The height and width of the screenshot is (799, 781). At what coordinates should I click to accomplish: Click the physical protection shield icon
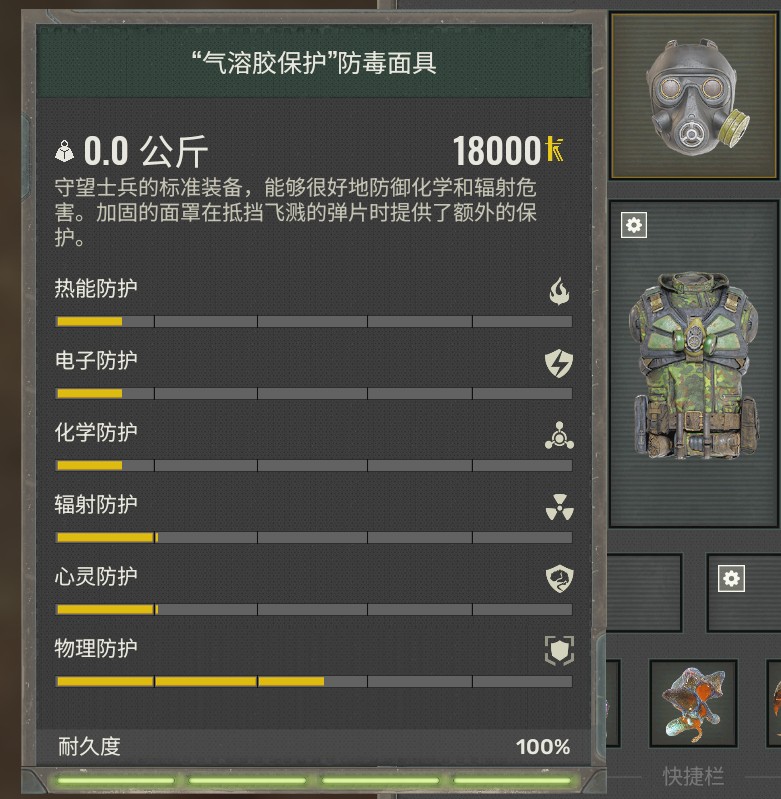559,651
